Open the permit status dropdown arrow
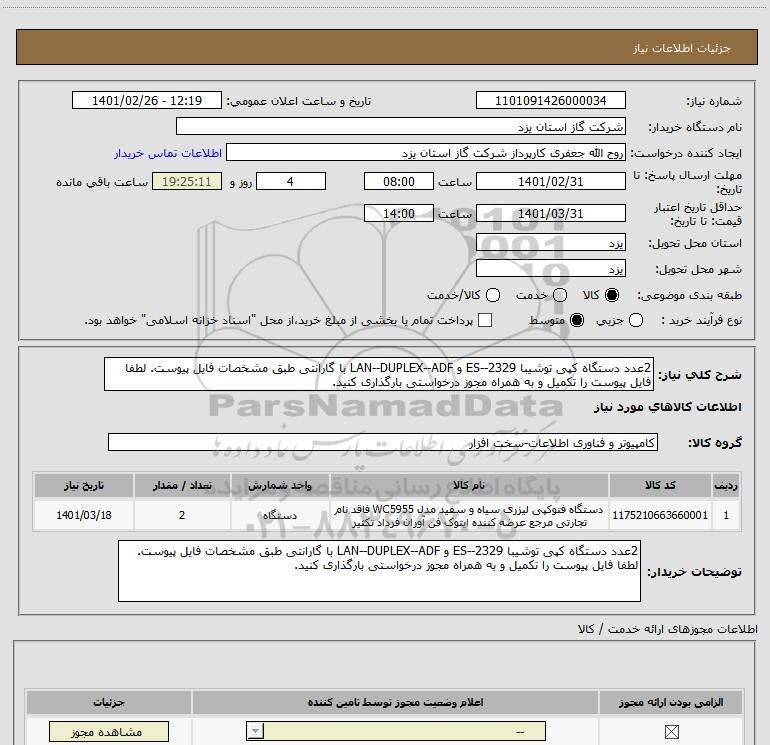 tap(255, 731)
